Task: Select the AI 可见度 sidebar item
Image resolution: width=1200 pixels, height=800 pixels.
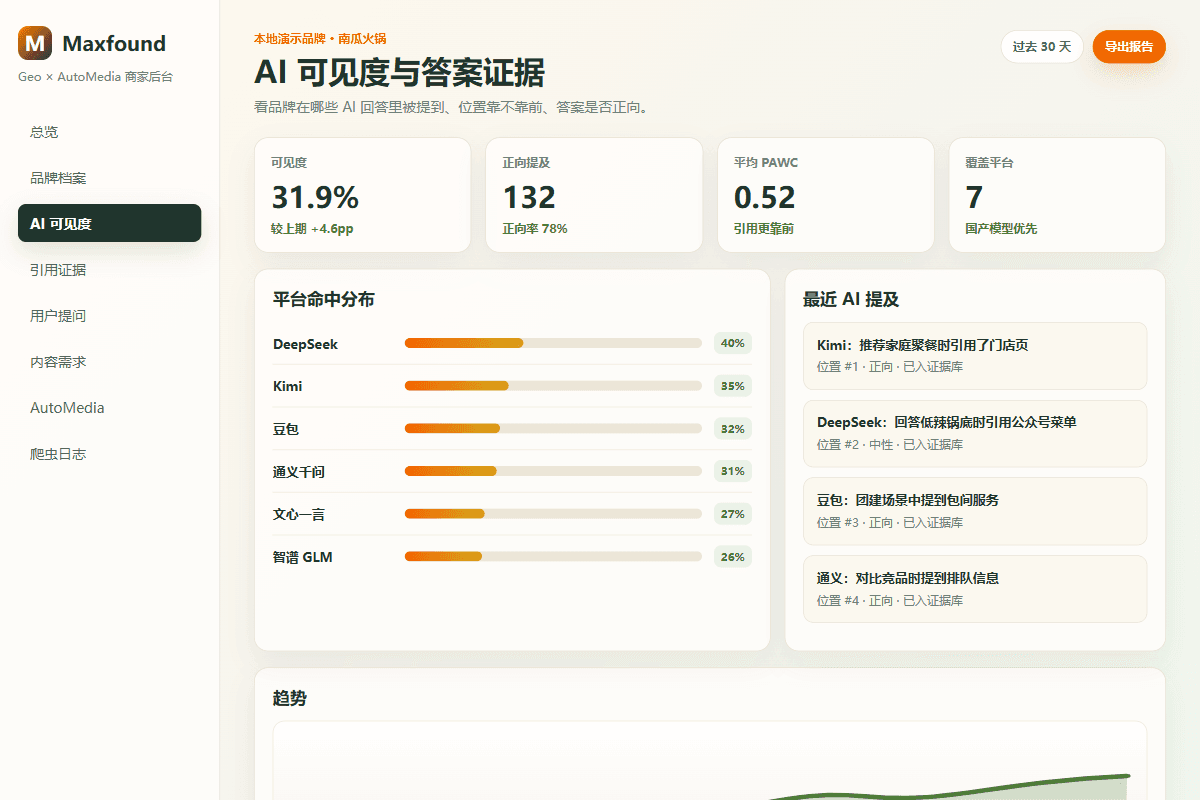Action: point(110,223)
